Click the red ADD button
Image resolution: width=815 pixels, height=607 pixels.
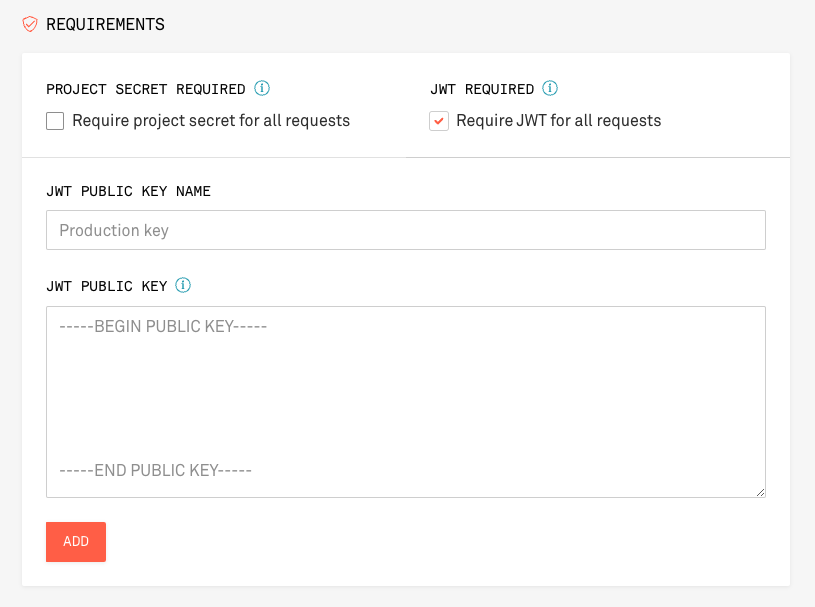coord(76,542)
